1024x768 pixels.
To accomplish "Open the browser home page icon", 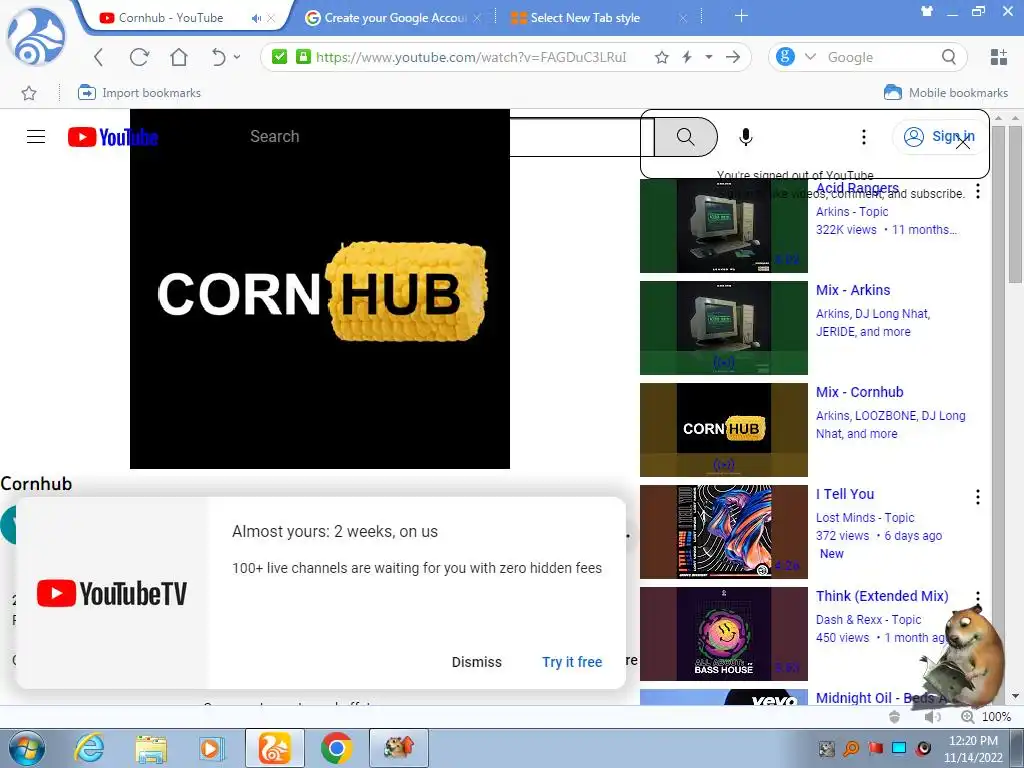I will pyautogui.click(x=178, y=57).
